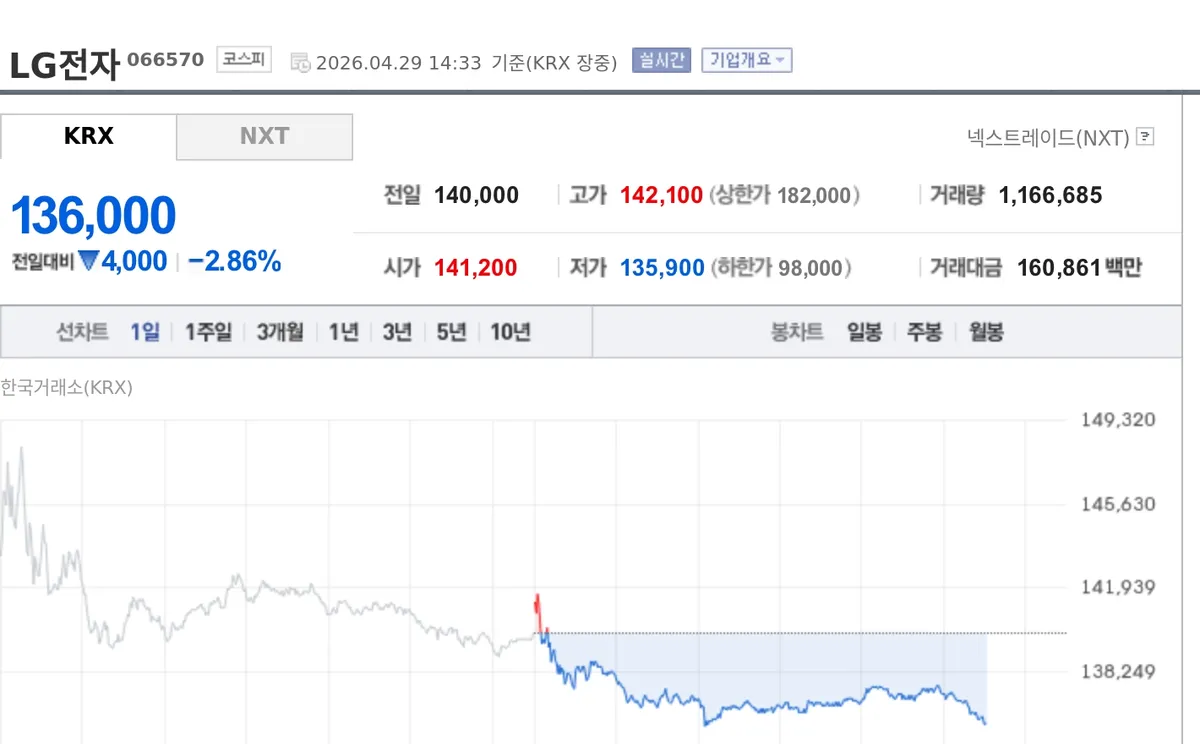Show the 5년 line chart
This screenshot has width=1200, height=744.
(x=451, y=333)
